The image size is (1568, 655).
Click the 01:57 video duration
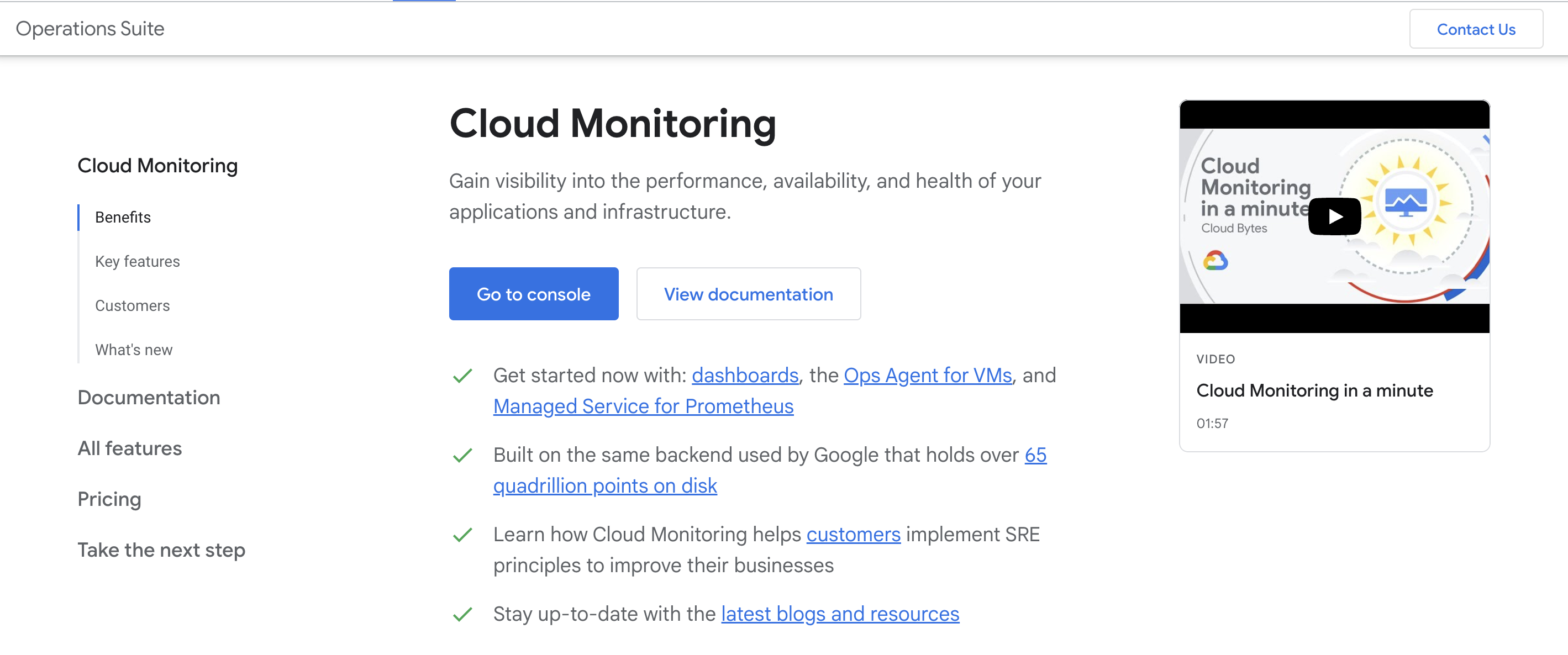pyautogui.click(x=1212, y=423)
